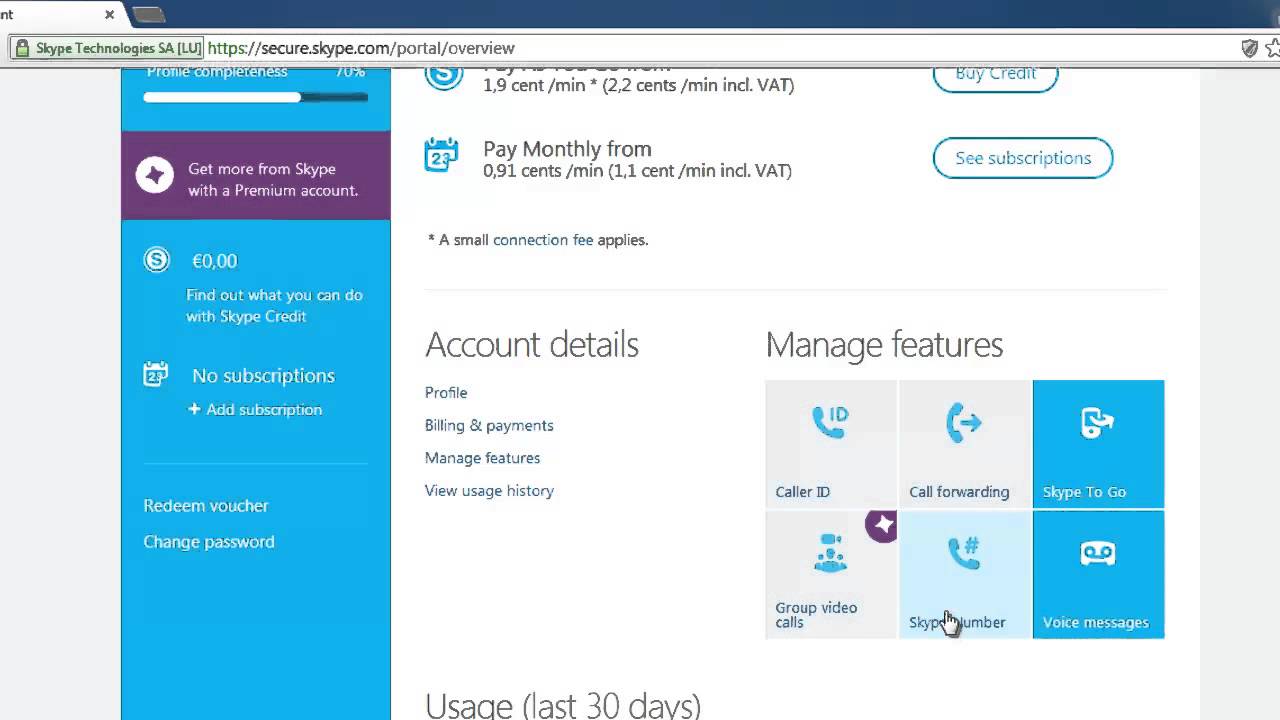
Task: Click the Skype icon beside Pay As You Go
Action: (x=443, y=75)
